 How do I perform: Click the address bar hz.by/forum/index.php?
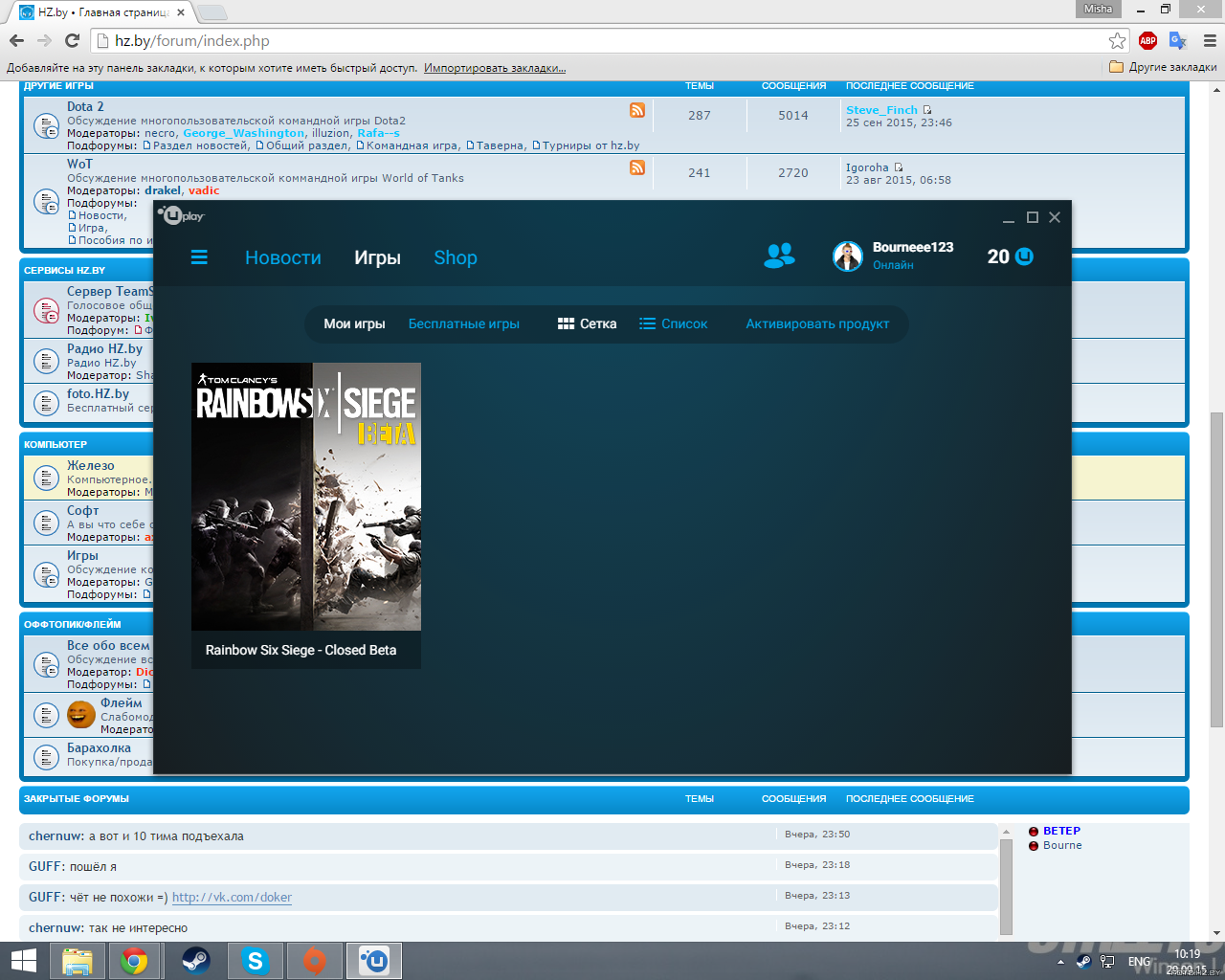(610, 40)
